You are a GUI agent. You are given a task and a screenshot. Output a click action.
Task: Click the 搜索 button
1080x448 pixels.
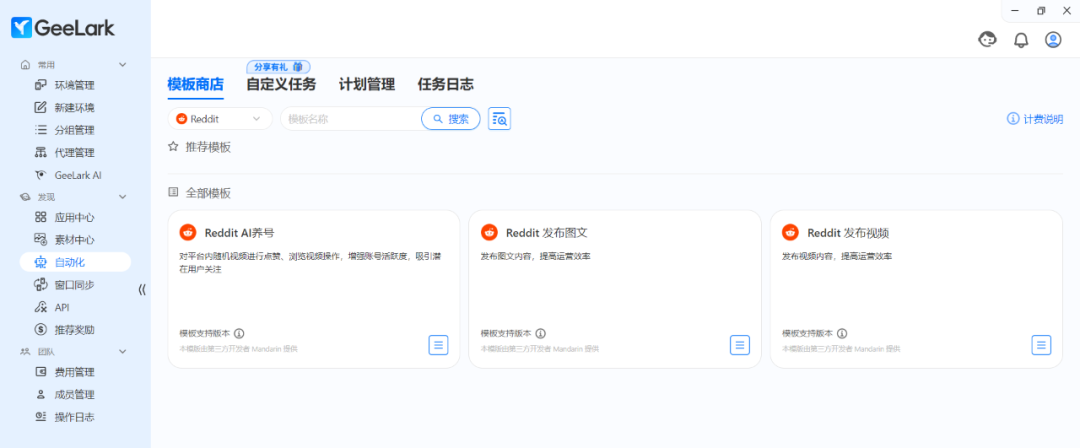coord(450,119)
